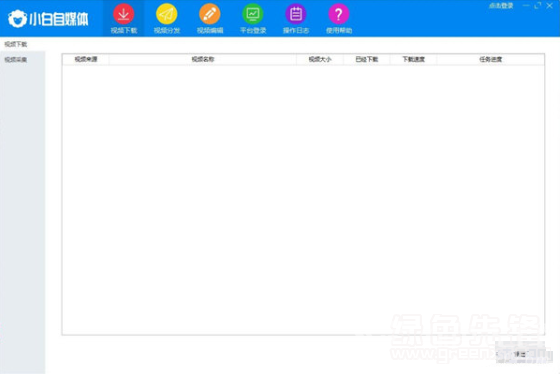560x374 pixels.
Task: Open the red 视频下载 video download tool
Action: click(124, 19)
